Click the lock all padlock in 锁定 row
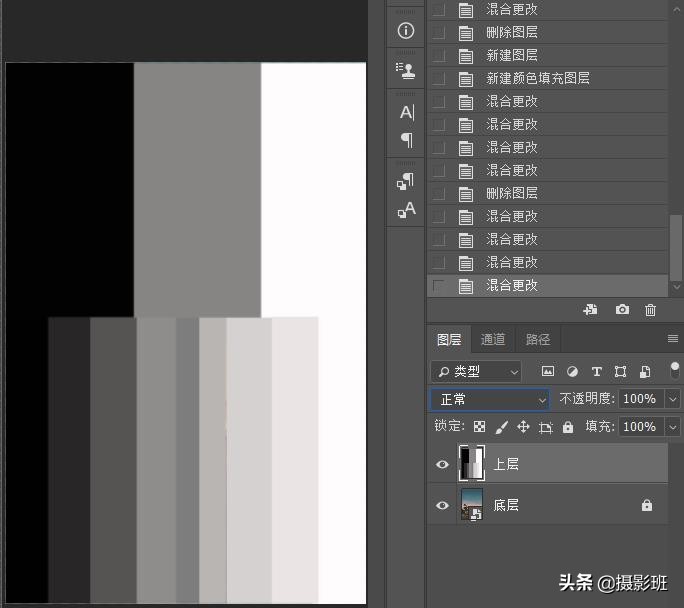 coord(568,427)
